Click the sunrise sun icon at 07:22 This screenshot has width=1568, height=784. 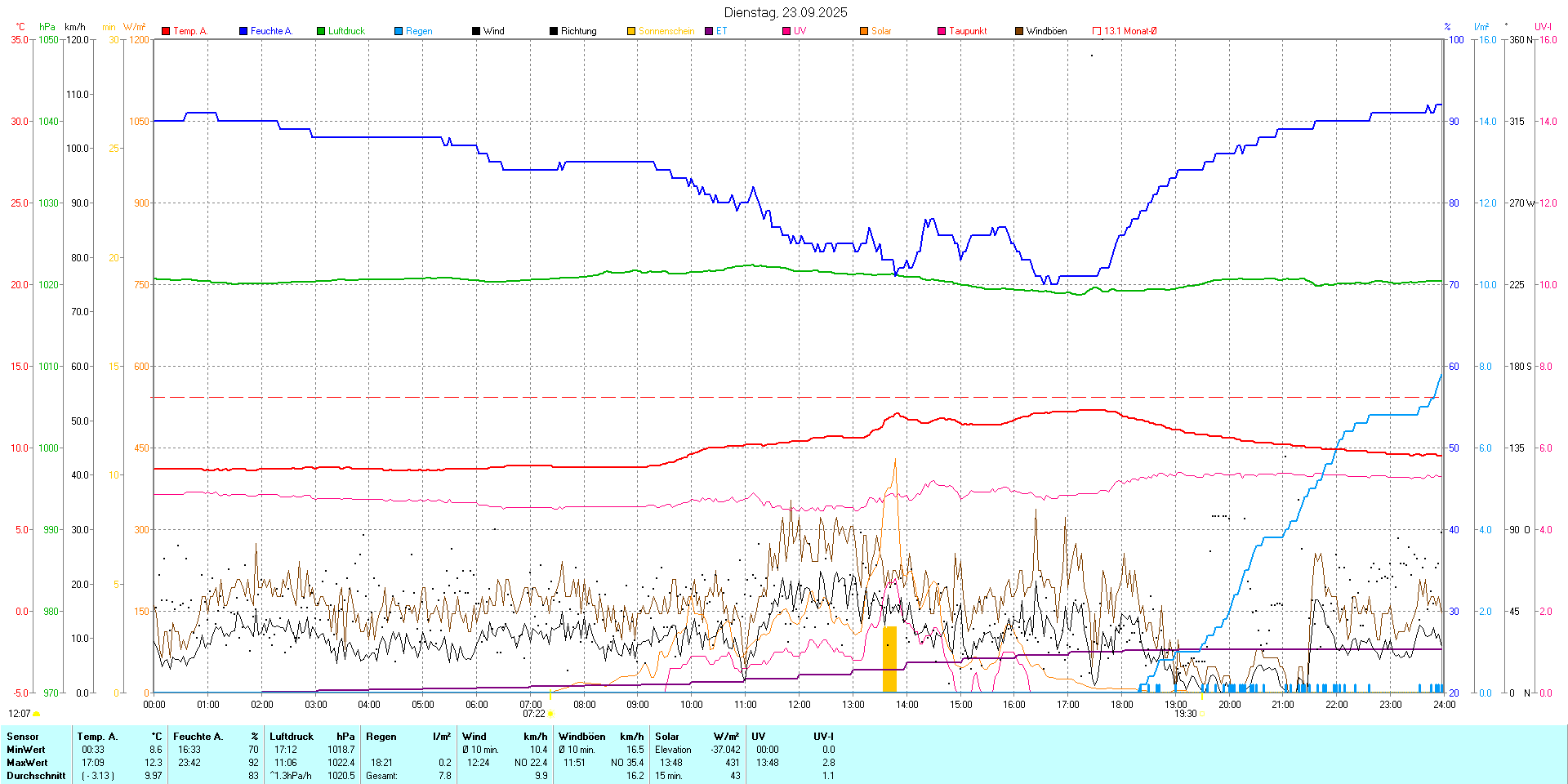551,714
